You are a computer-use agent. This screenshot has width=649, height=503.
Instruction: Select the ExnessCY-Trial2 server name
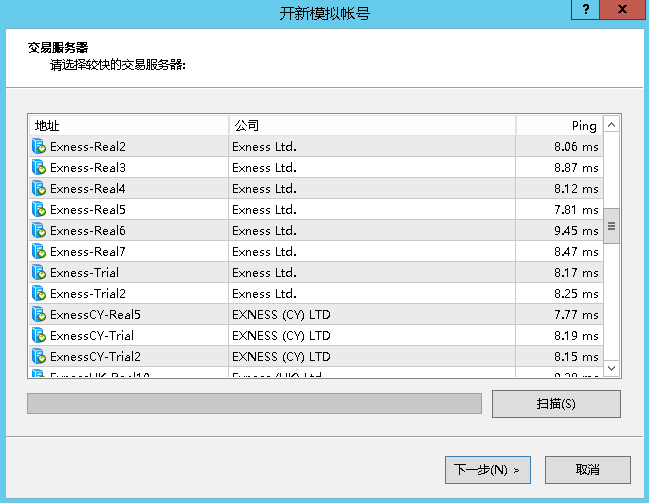click(95, 357)
